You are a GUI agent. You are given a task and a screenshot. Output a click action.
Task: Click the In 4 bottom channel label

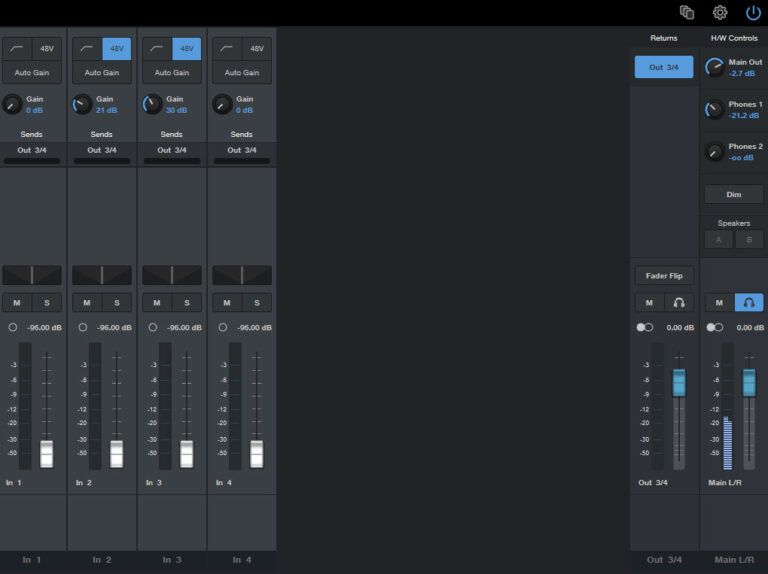[x=242, y=559]
